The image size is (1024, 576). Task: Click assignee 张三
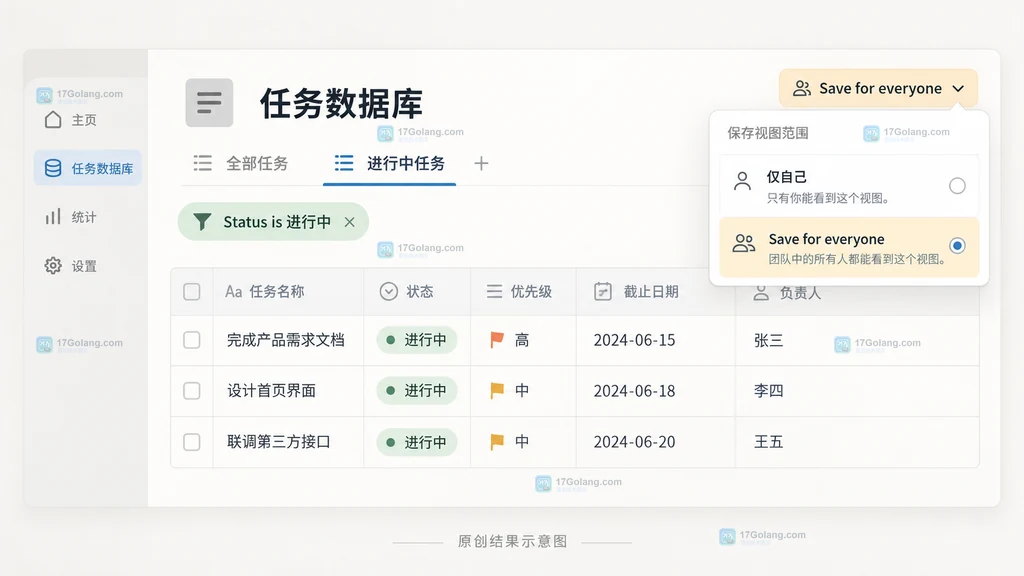coord(769,340)
